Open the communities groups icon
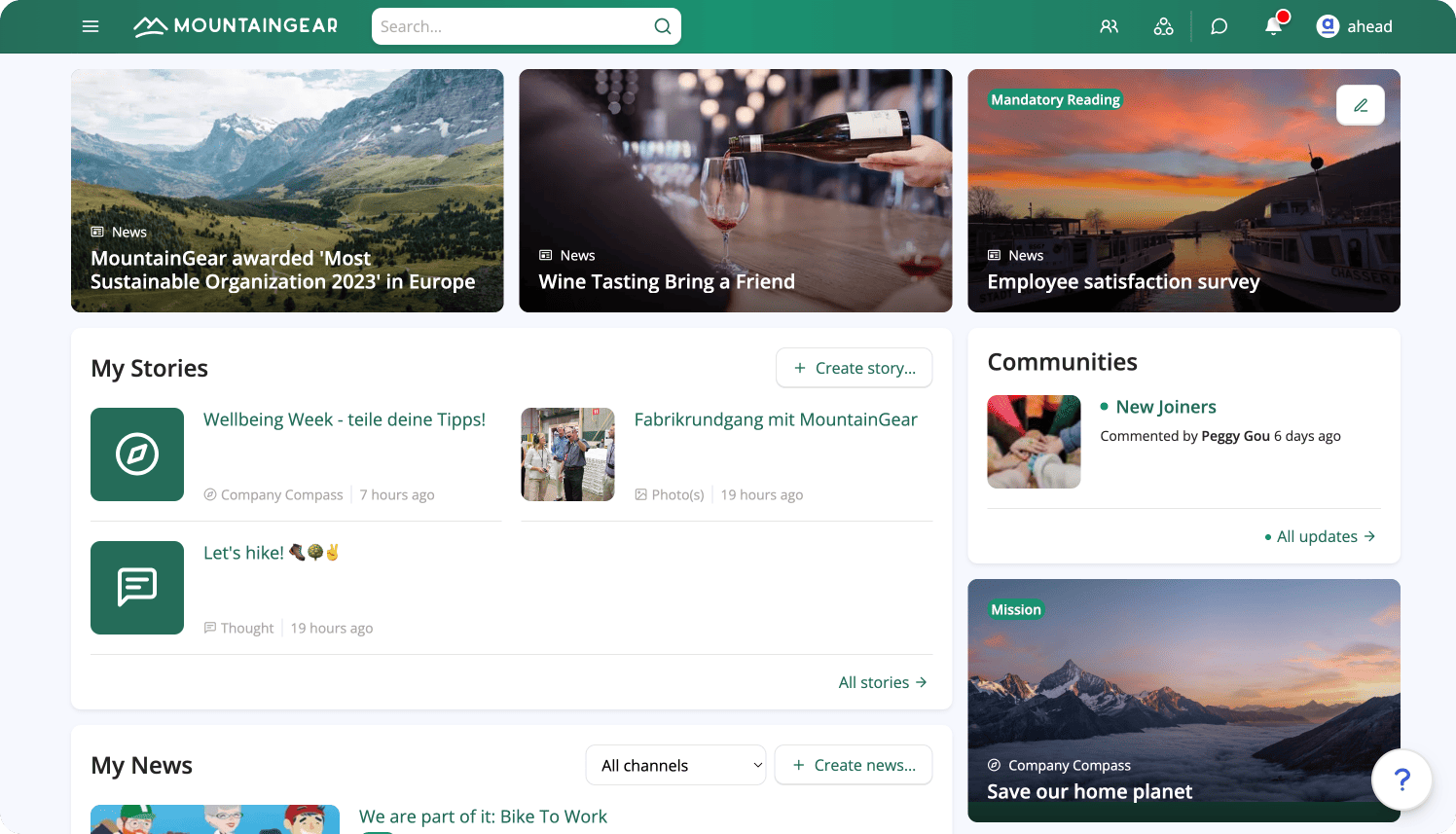Viewport: 1456px width, 834px height. (x=1163, y=26)
